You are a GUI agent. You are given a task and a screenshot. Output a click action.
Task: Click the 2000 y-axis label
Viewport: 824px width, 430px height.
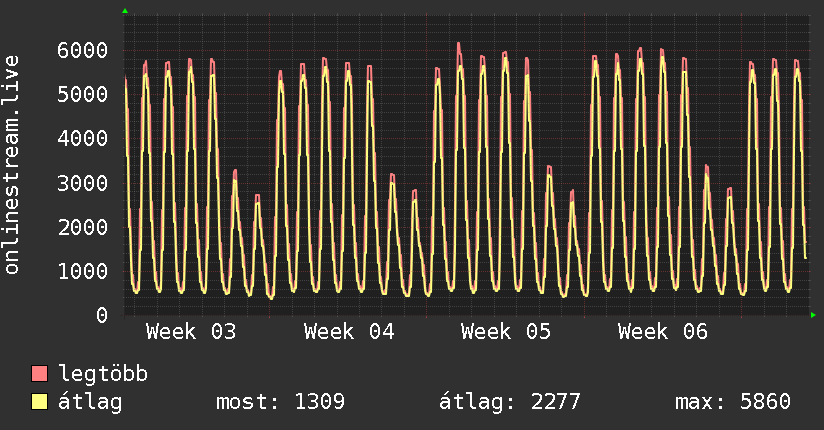82,227
